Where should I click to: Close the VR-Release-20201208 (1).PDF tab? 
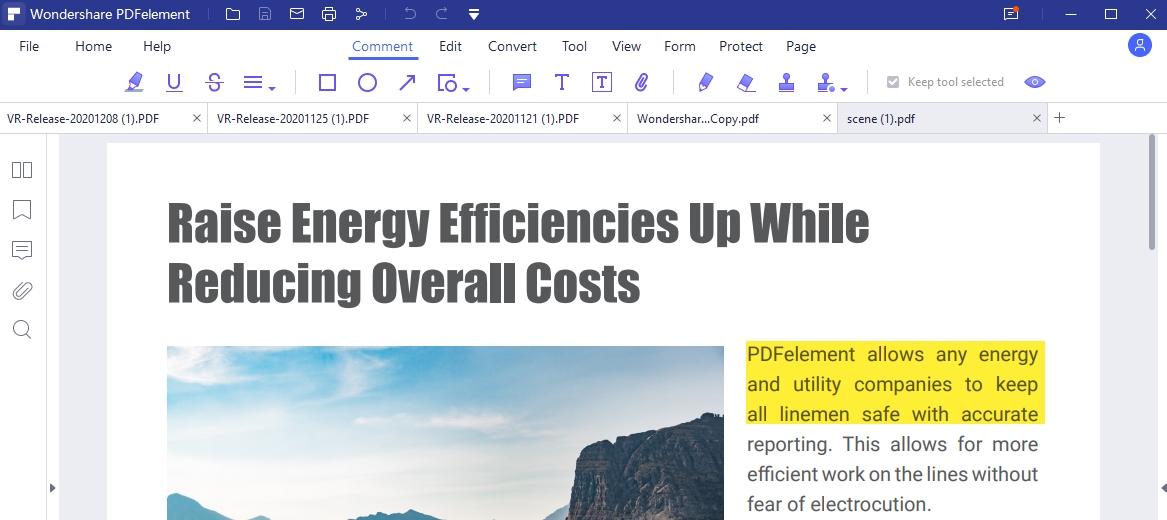click(196, 118)
